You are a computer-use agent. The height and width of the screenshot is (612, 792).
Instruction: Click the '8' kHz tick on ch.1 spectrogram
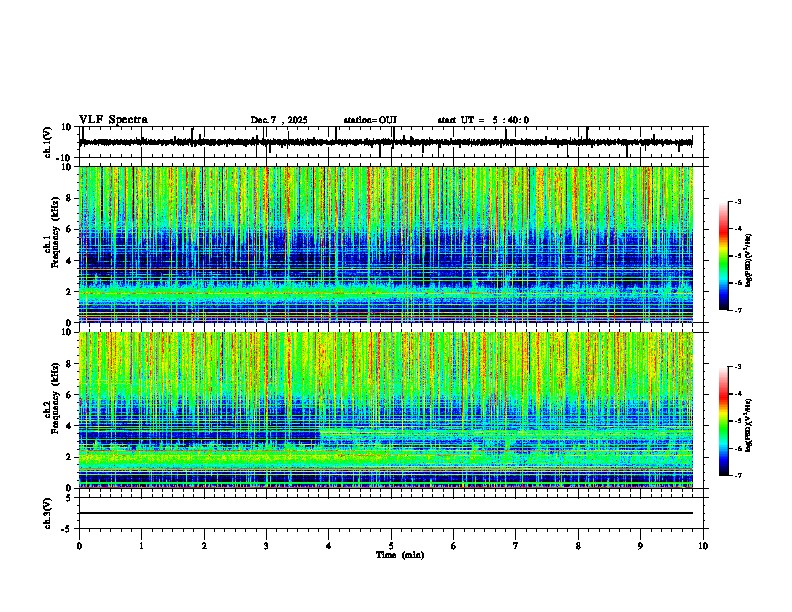click(x=70, y=198)
